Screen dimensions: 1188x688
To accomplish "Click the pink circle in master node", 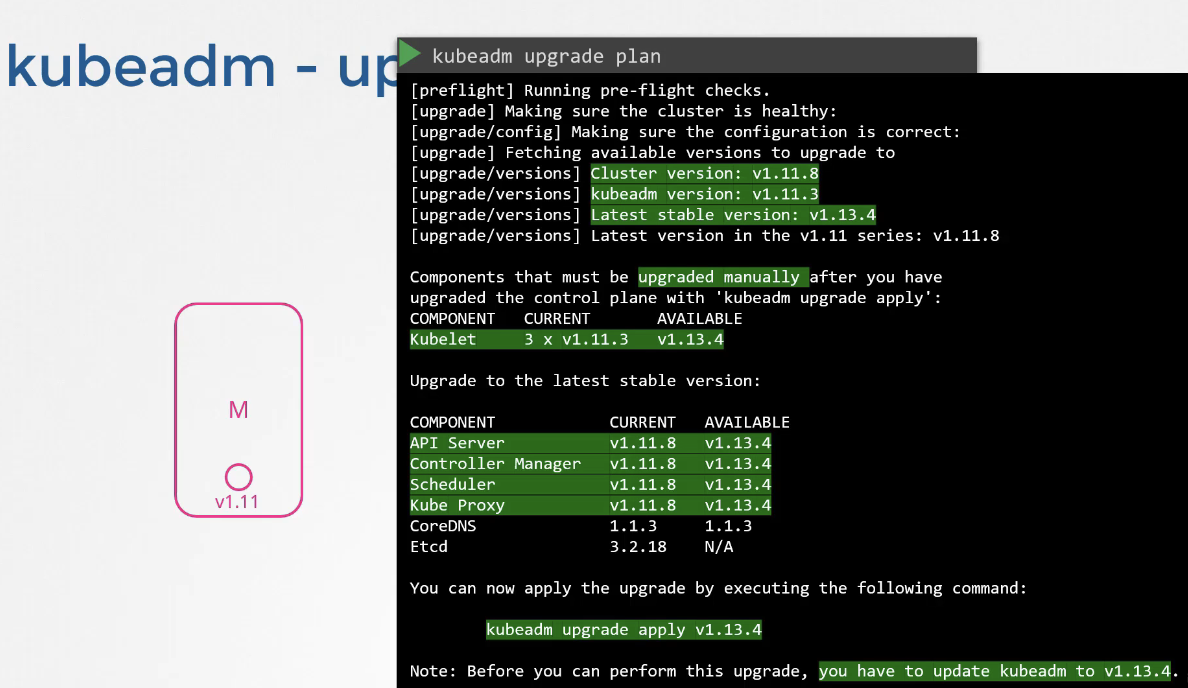I will (239, 477).
